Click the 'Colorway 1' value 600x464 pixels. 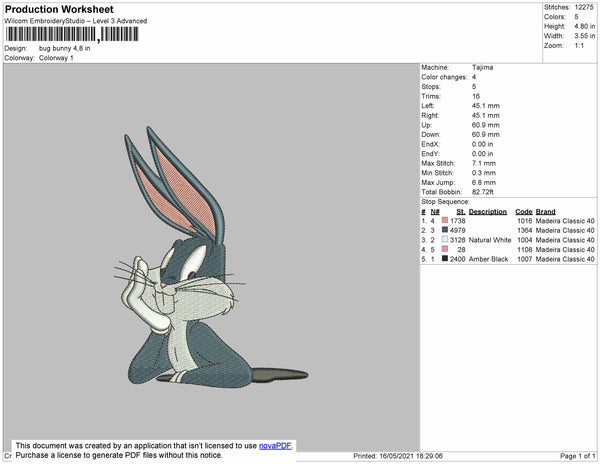click(x=56, y=58)
